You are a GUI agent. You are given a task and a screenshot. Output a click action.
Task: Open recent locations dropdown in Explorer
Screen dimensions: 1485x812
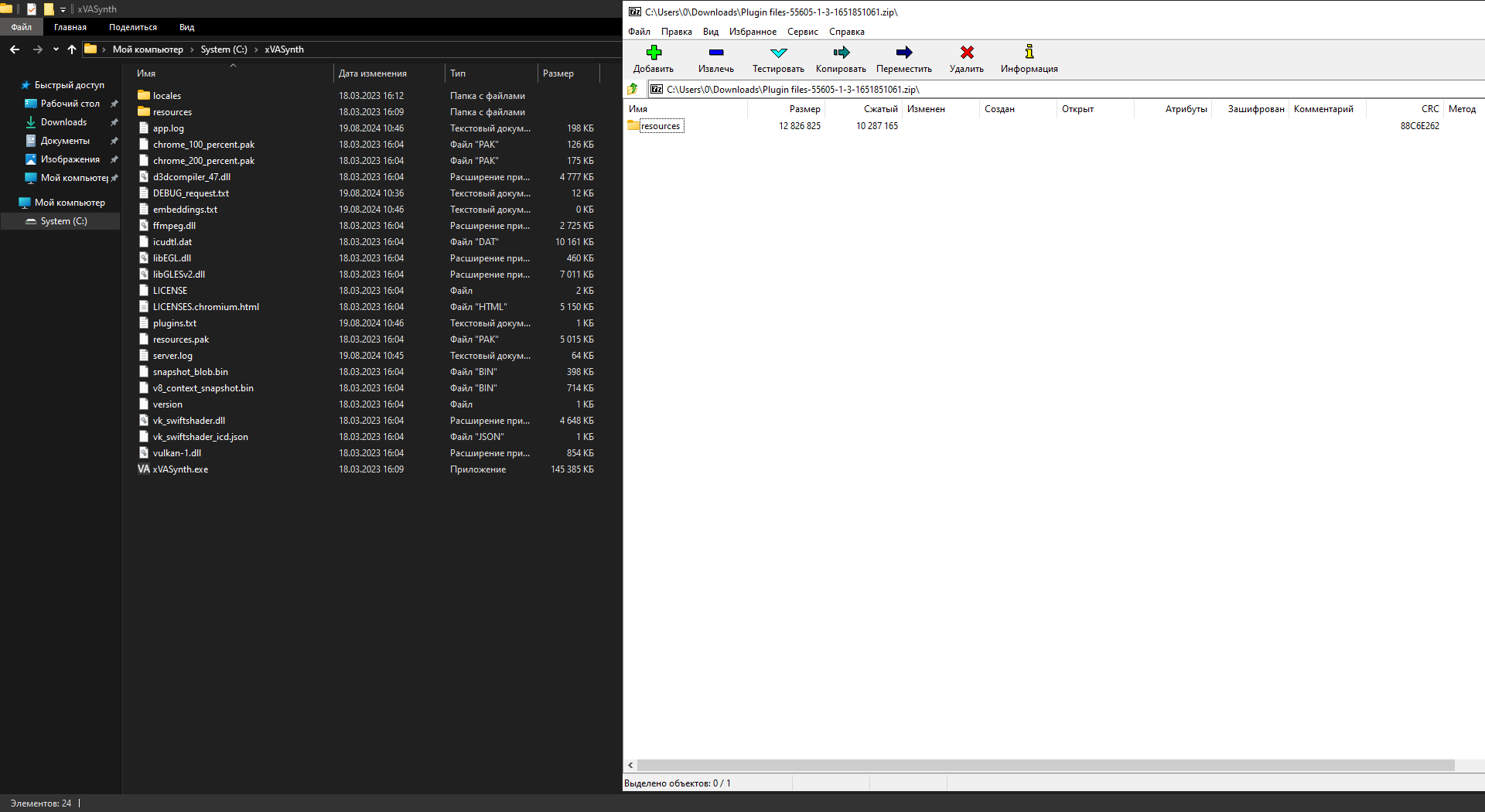click(56, 49)
